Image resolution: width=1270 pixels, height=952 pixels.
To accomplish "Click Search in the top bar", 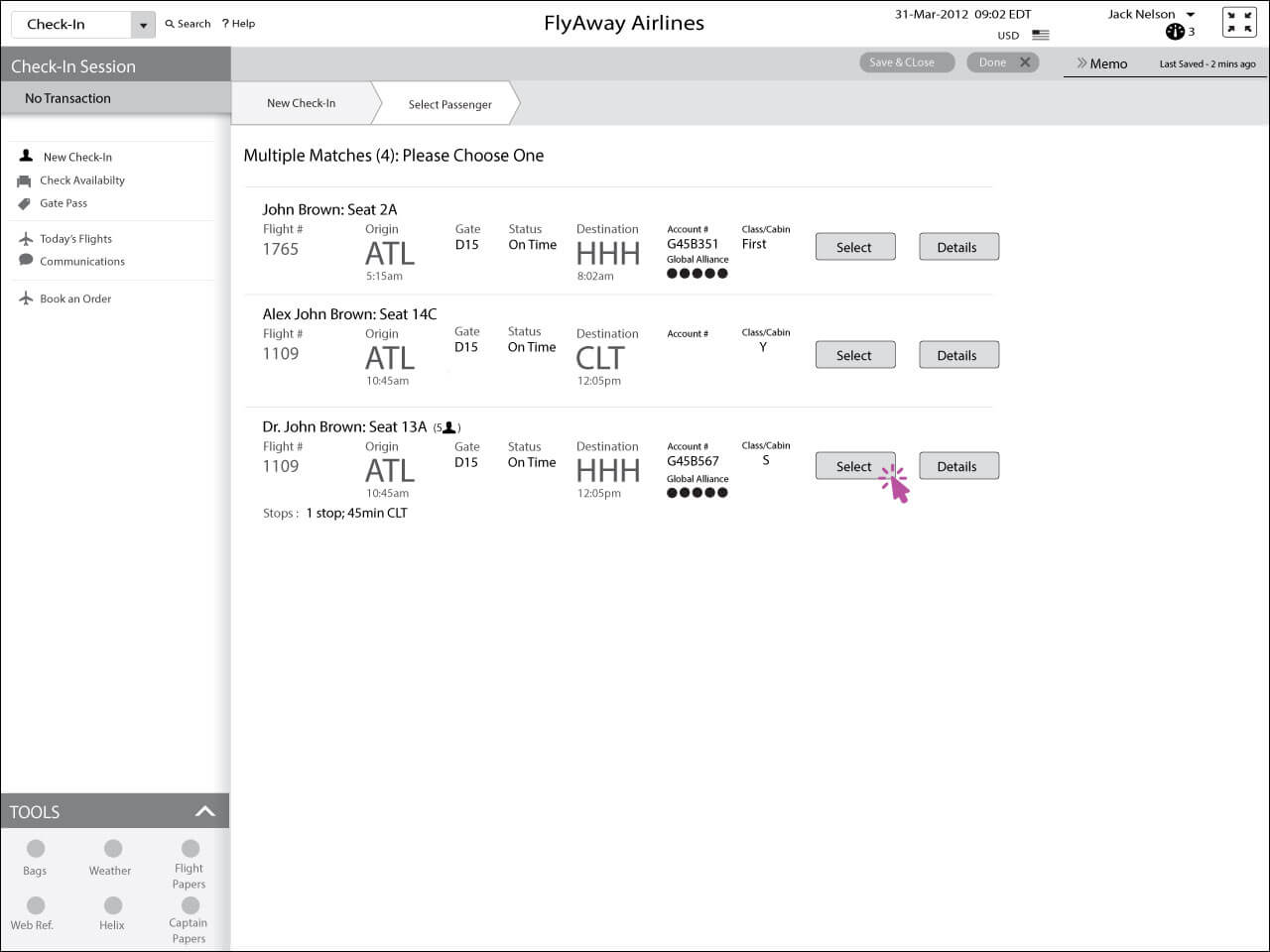I will pyautogui.click(x=188, y=24).
